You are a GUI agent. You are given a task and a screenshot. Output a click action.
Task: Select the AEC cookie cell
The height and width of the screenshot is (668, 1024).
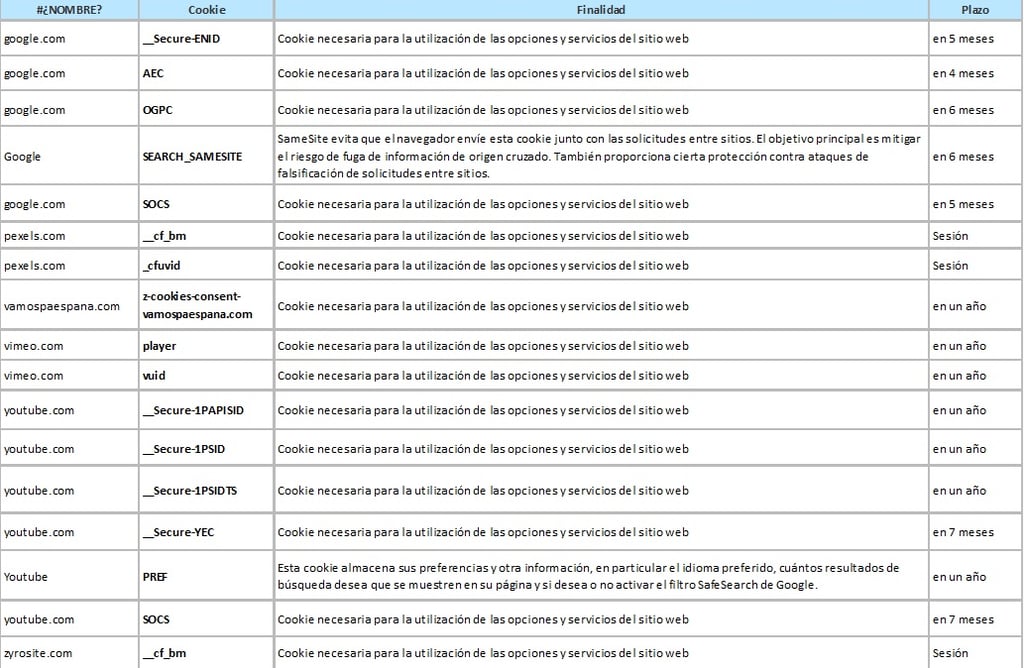click(x=206, y=73)
